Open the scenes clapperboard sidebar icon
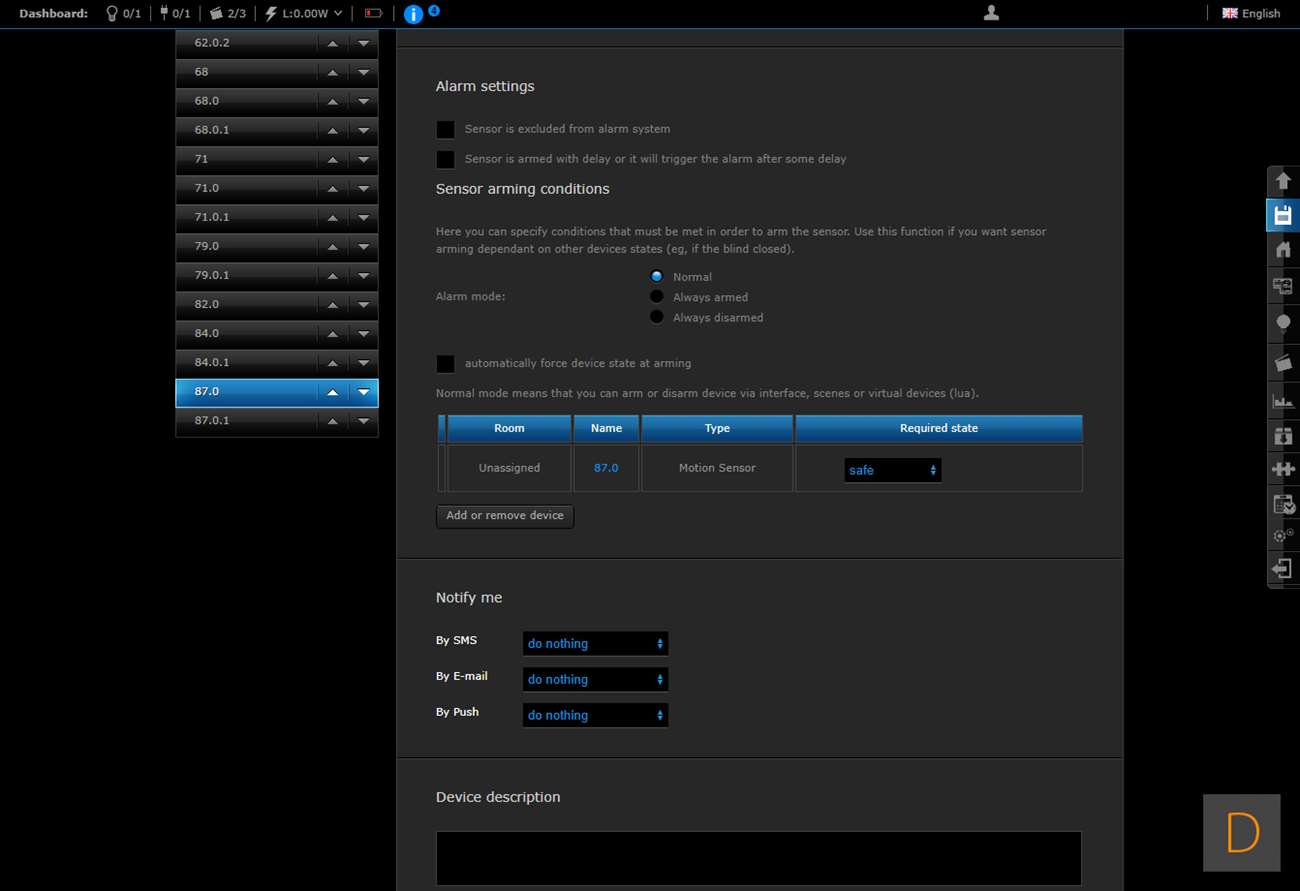This screenshot has width=1300, height=891. [x=1283, y=362]
